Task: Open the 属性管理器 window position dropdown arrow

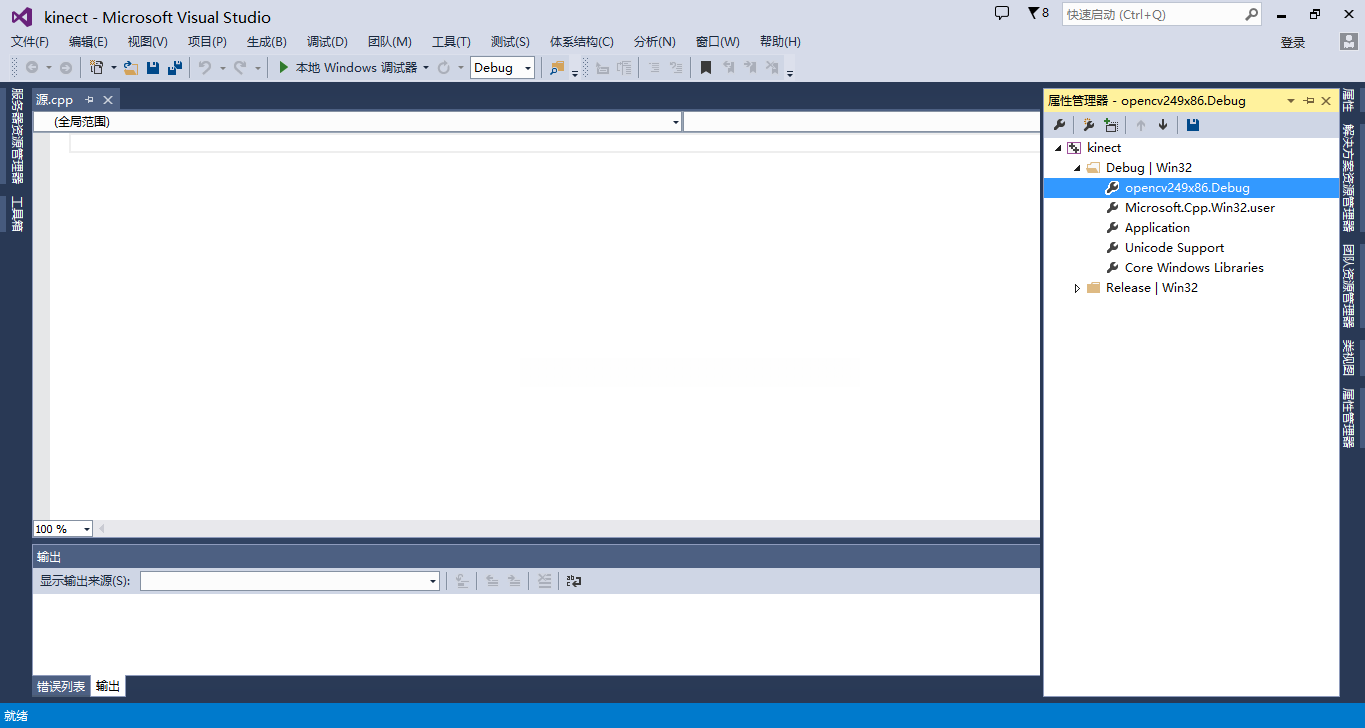Action: (x=1291, y=101)
